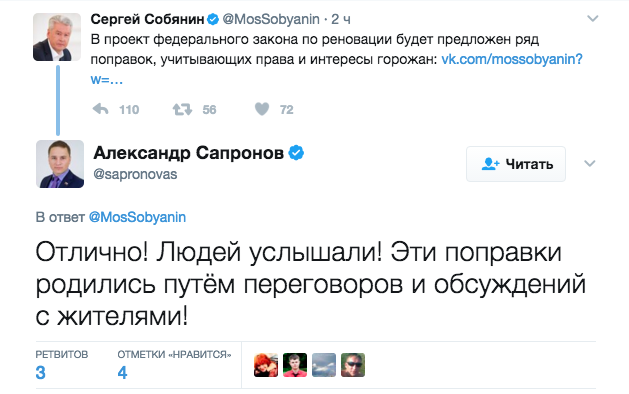The width and height of the screenshot is (629, 394).
Task: Open the red-haired liker's avatar
Action: coord(266,365)
